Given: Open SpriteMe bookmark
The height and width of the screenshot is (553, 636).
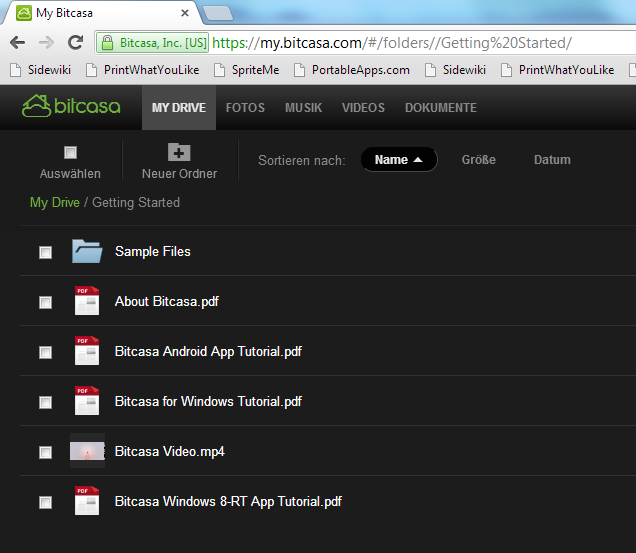Looking at the screenshot, I should pos(247,70).
